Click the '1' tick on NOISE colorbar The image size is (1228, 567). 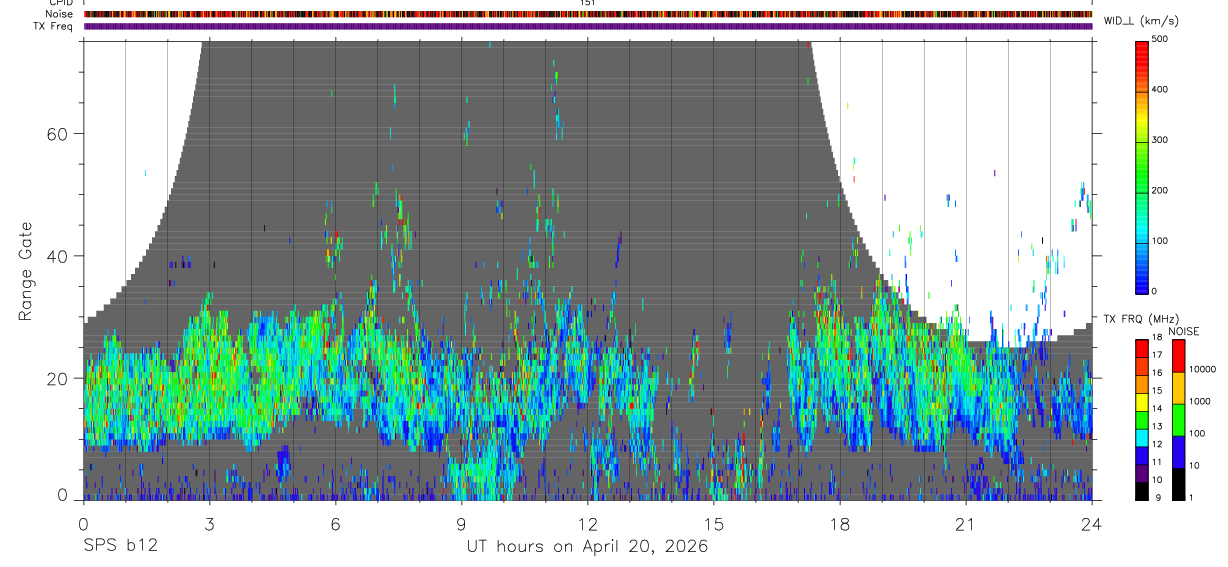coord(1191,498)
